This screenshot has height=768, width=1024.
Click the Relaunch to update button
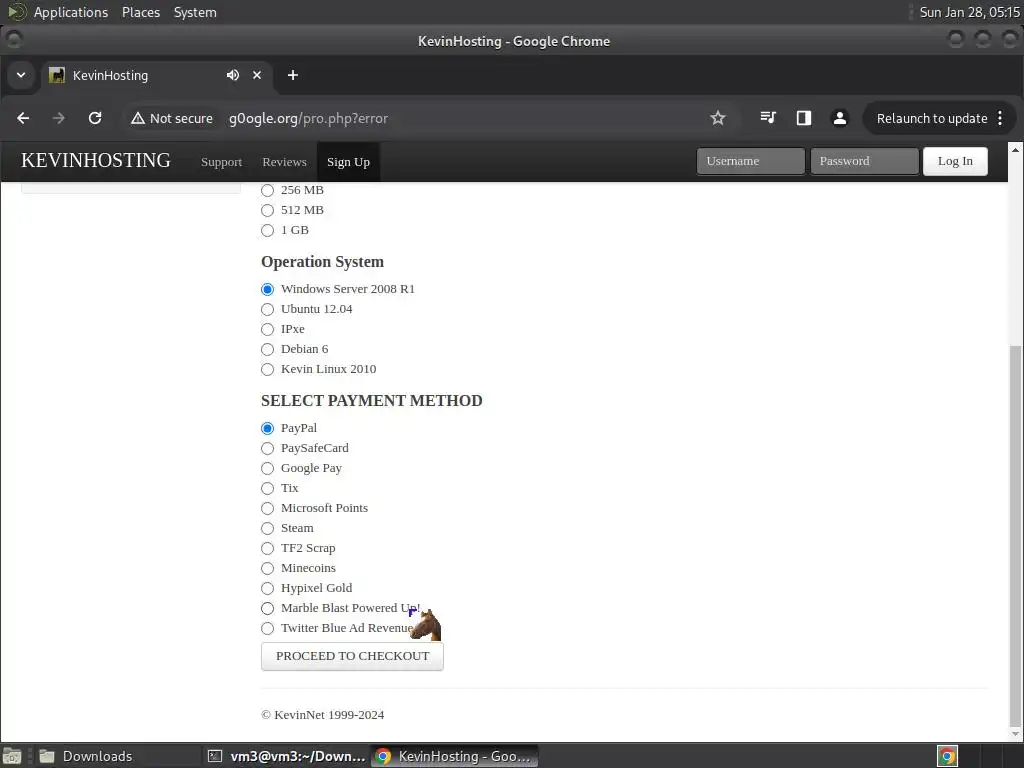coord(931,118)
